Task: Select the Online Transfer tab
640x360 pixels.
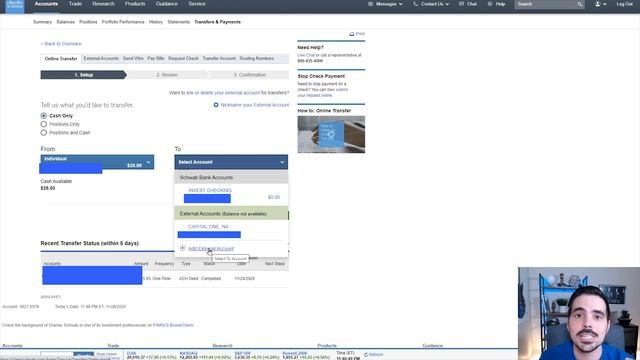Action: click(x=61, y=59)
